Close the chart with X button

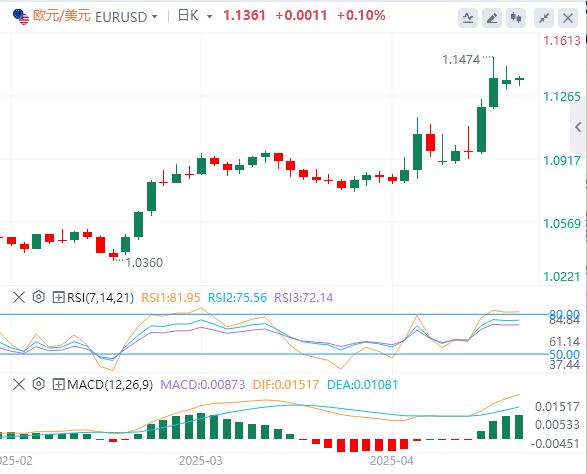click(568, 18)
